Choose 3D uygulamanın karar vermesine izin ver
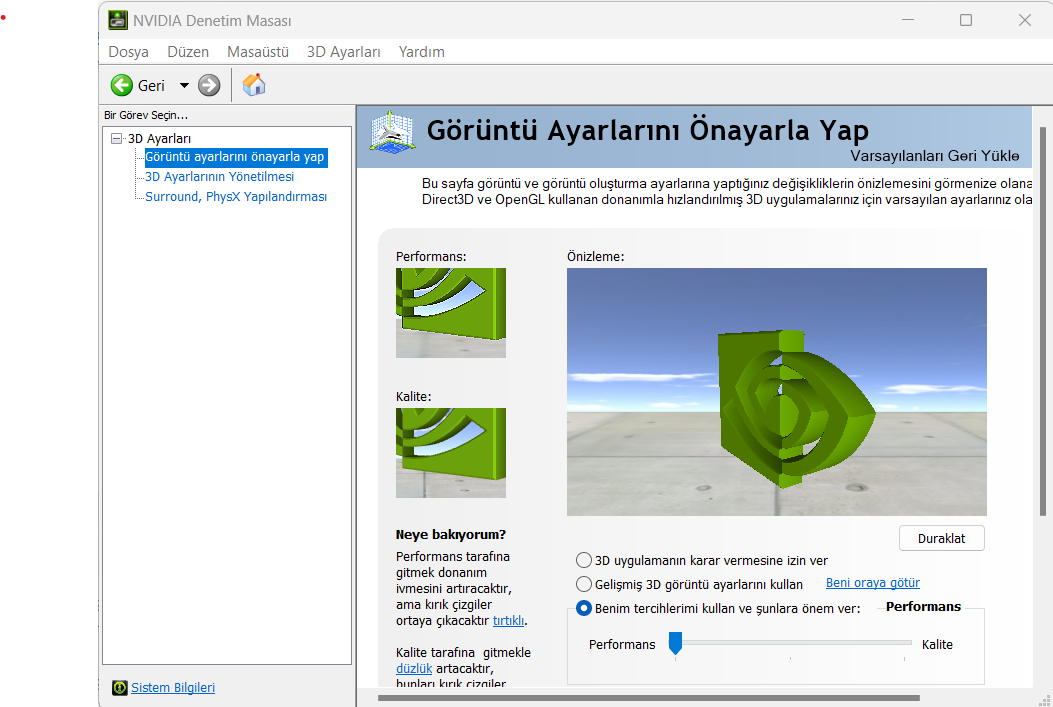 point(584,560)
